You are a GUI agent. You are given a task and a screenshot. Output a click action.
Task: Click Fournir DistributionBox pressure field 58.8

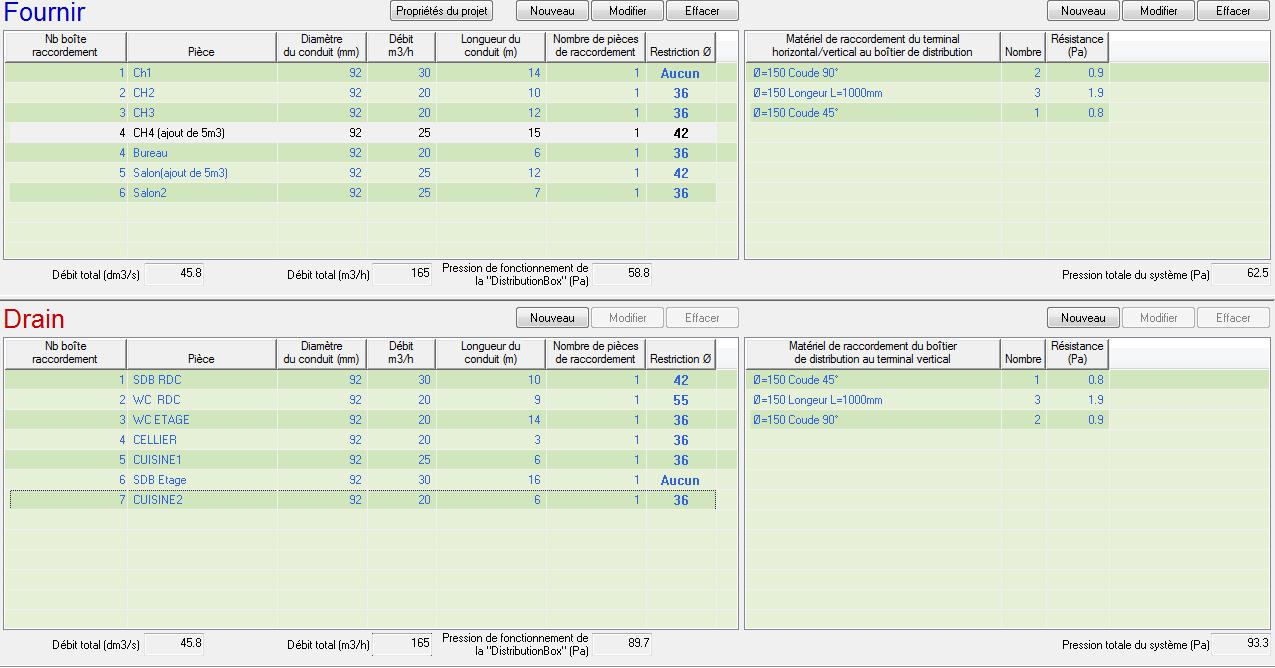(x=622, y=273)
